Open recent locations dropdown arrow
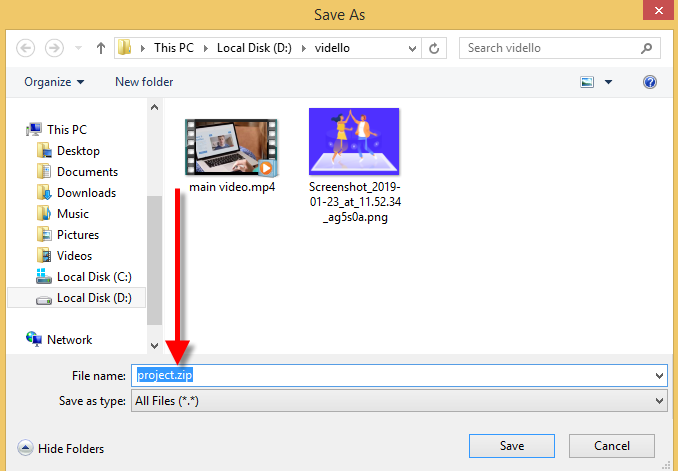Screen dimensions: 678x471 [78, 48]
